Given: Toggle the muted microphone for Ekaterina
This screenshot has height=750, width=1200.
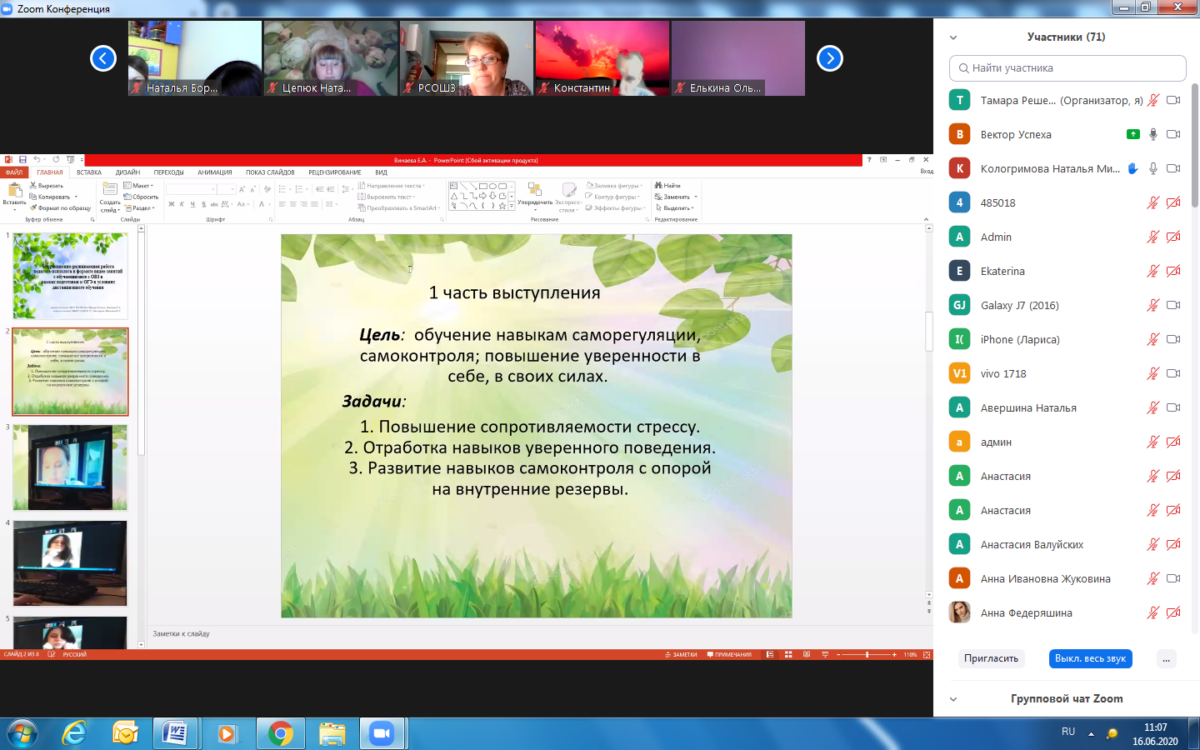Looking at the screenshot, I should click(x=1153, y=271).
